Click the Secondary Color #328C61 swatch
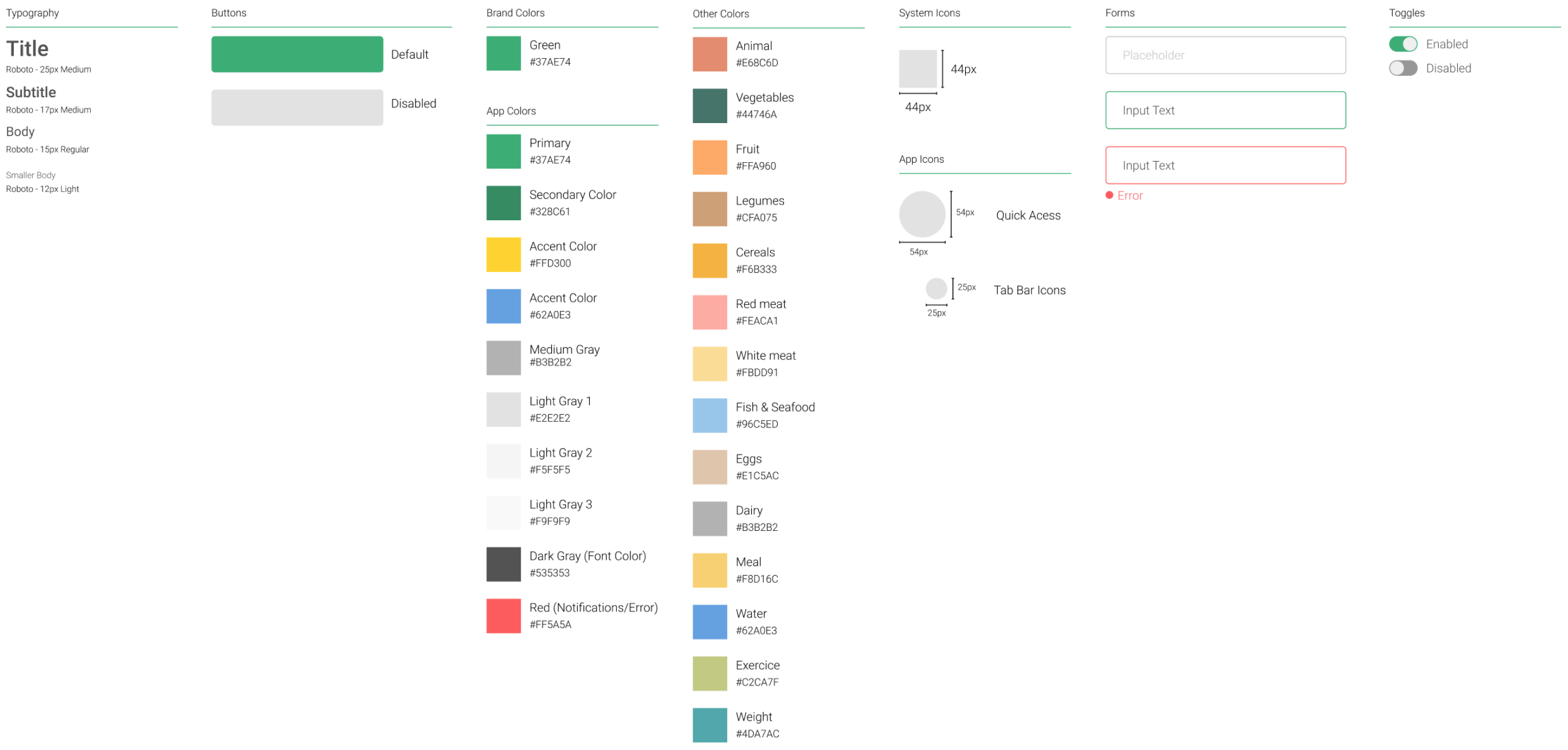This screenshot has width=1568, height=750. 503,202
